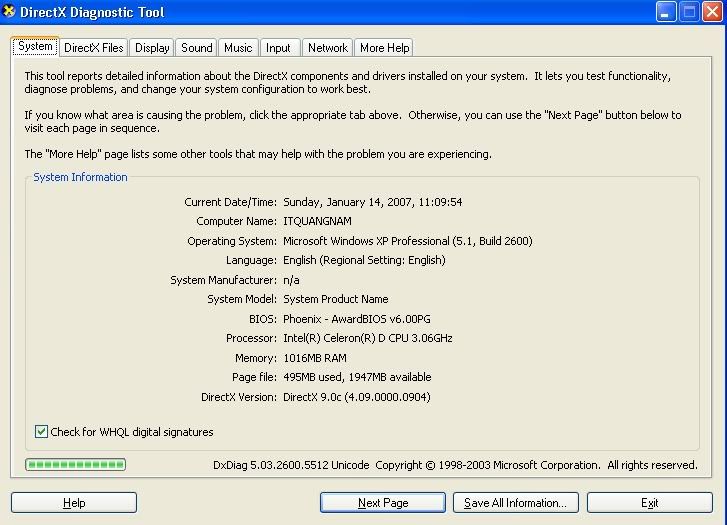
Task: Select computer name ITQUANGNAM
Action: click(x=317, y=221)
